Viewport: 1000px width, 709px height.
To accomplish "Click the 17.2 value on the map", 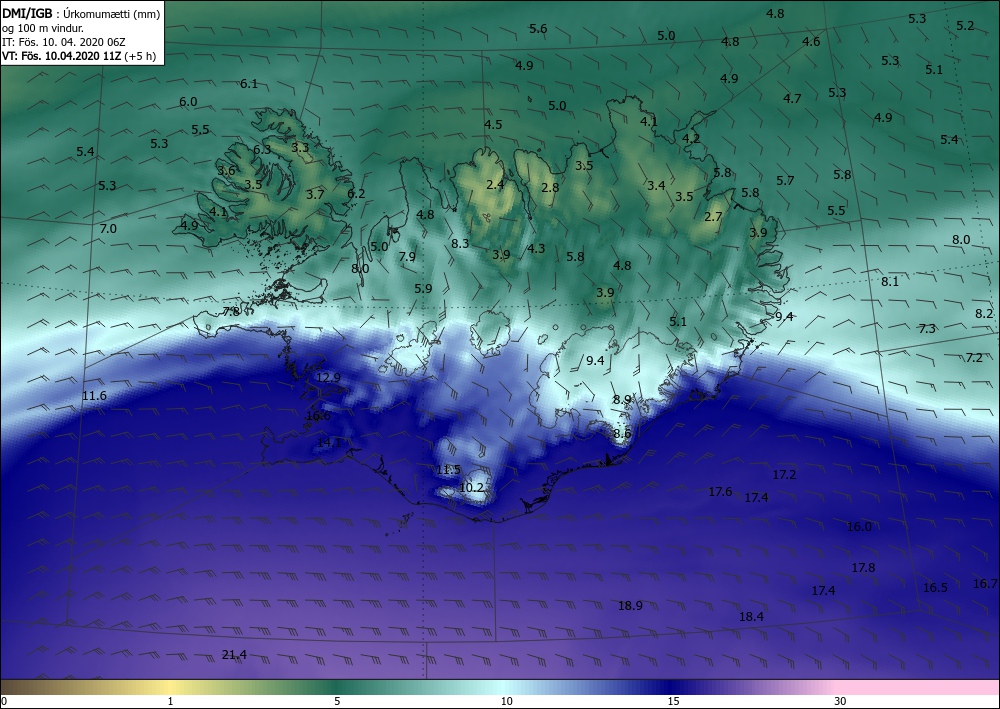I will 784,474.
